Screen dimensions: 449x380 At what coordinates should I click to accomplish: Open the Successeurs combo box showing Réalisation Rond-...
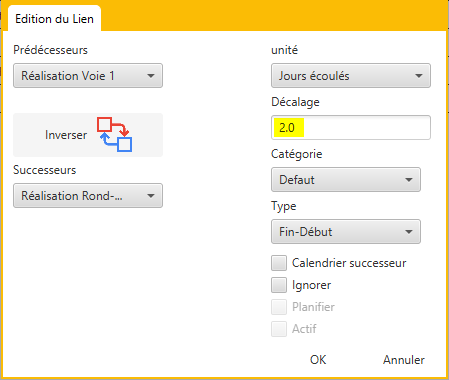[x=88, y=196]
